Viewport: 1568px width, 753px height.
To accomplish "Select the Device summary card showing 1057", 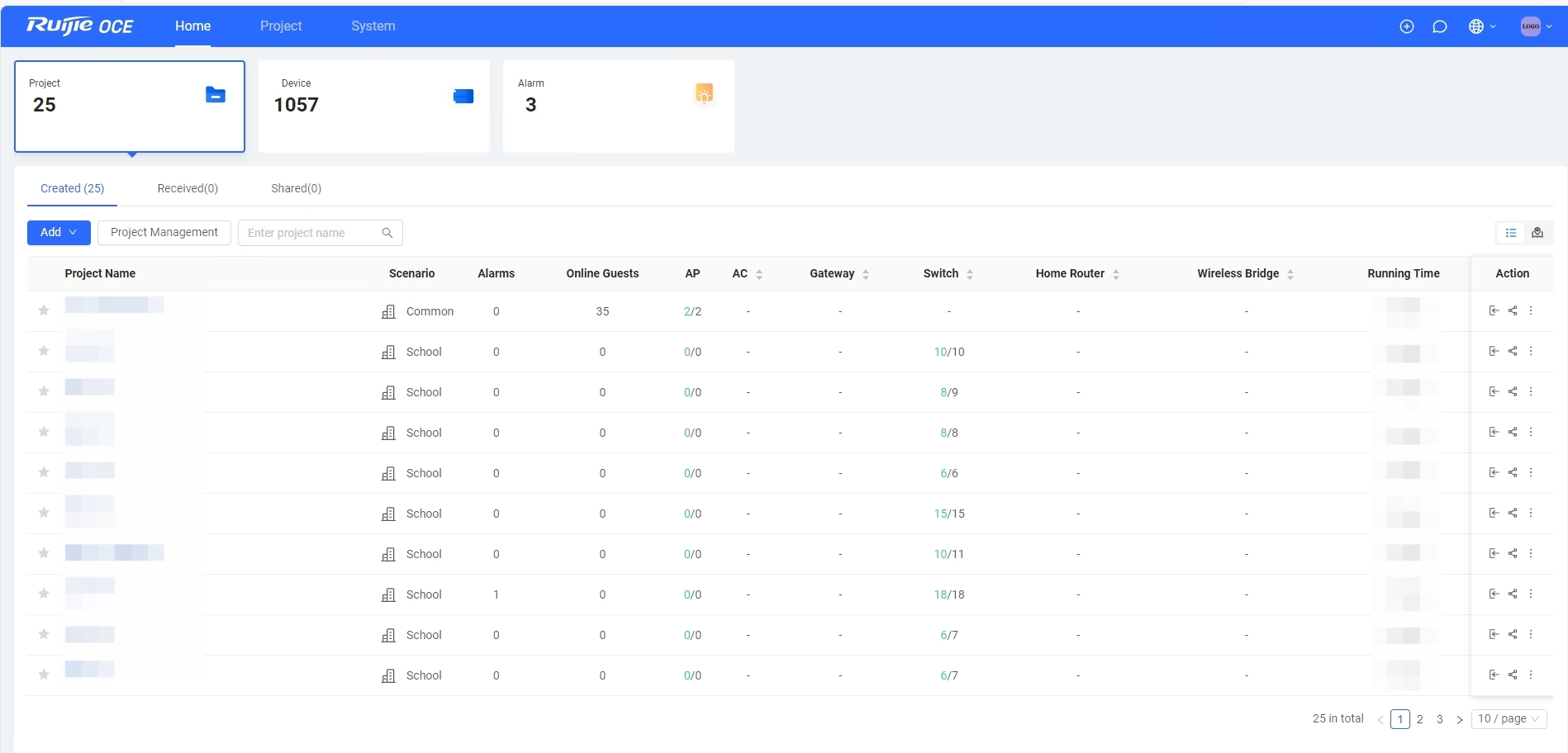I will tap(374, 107).
